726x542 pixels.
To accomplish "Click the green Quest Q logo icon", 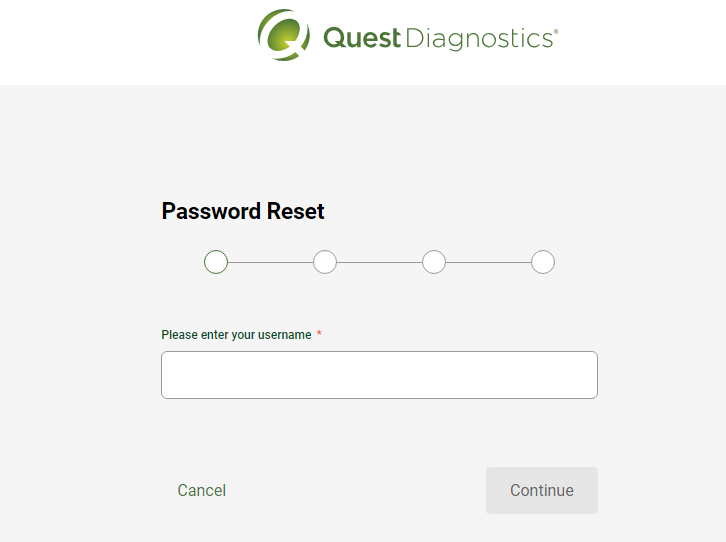I will click(284, 35).
